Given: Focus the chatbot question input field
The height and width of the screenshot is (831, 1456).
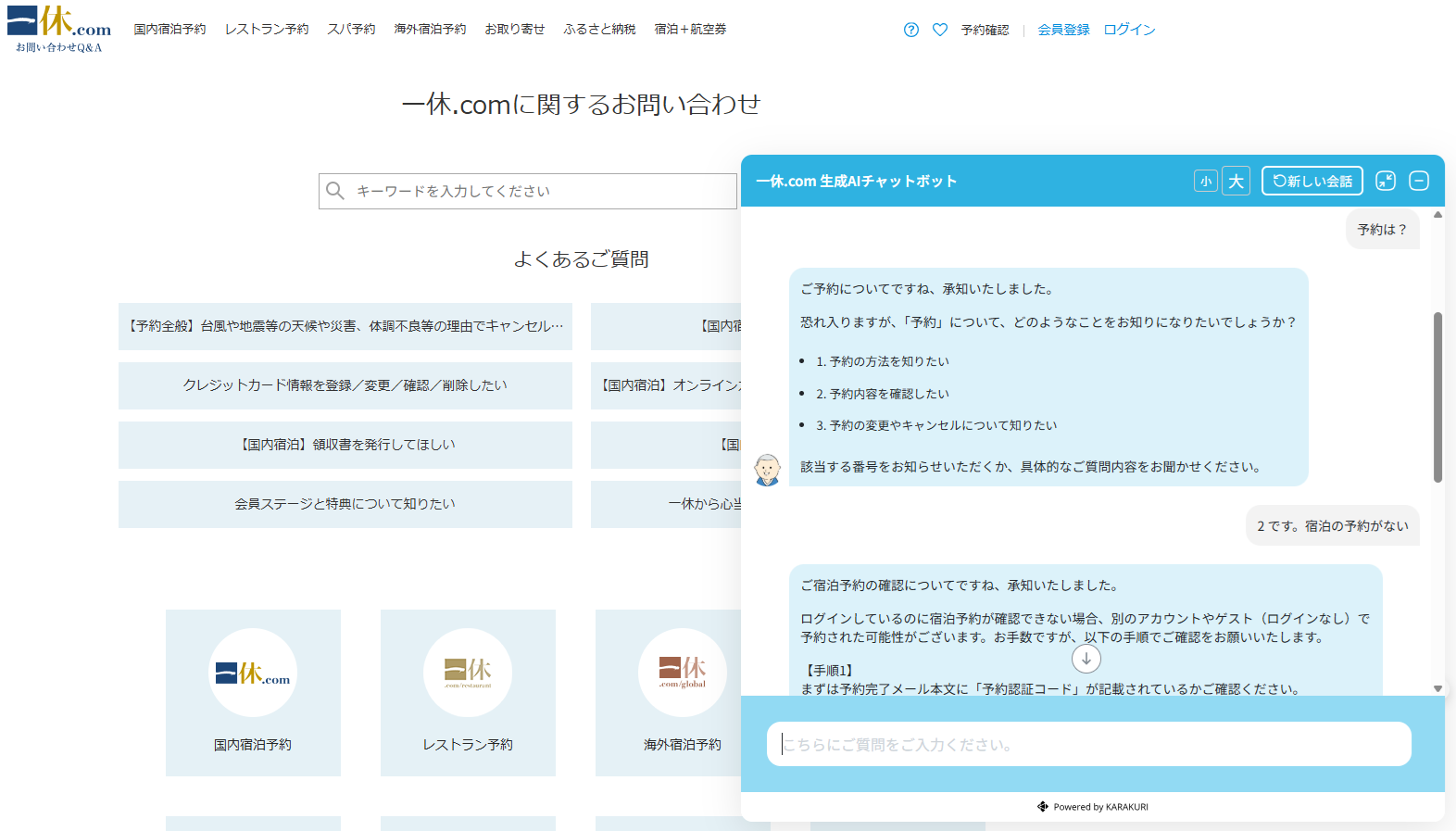Looking at the screenshot, I should click(x=1089, y=744).
